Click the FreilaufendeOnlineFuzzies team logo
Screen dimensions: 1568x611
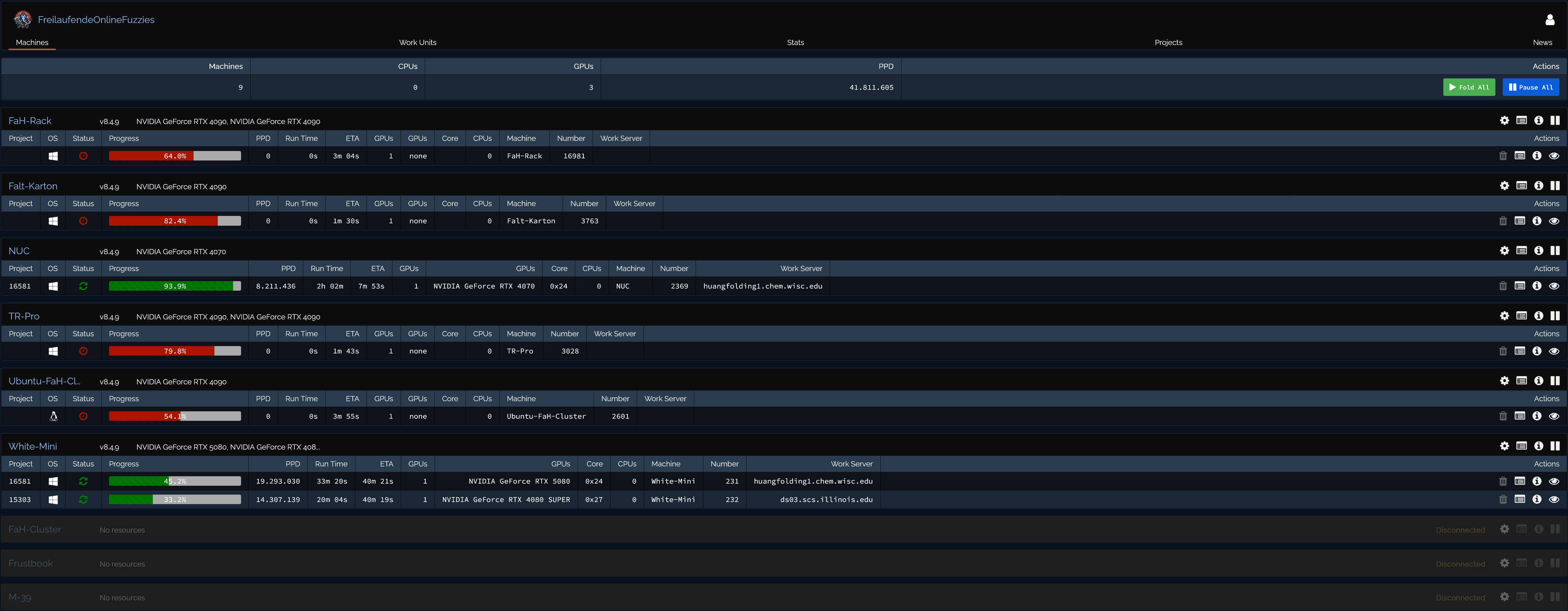tap(23, 20)
